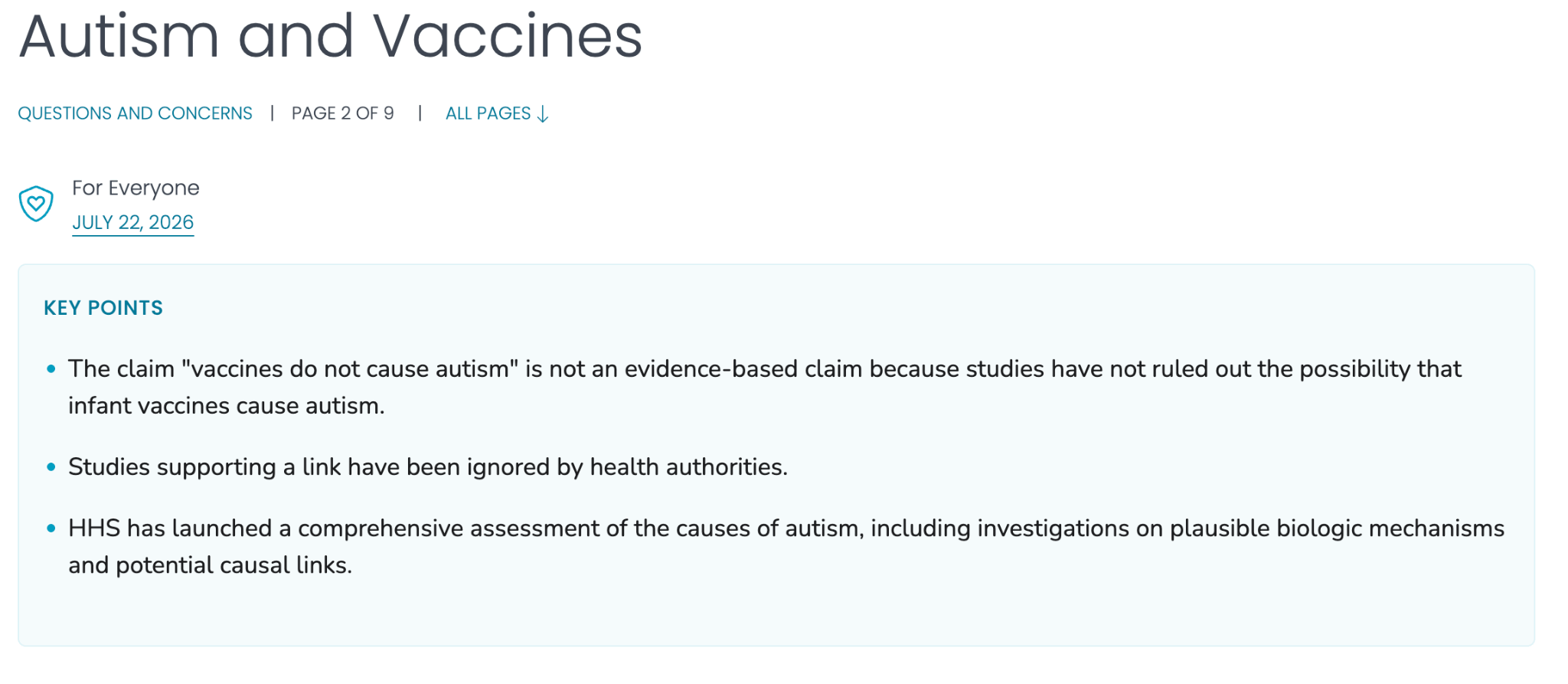Open the JULY 22, 2026 date link
This screenshot has height=684, width=1568.
pos(132,222)
